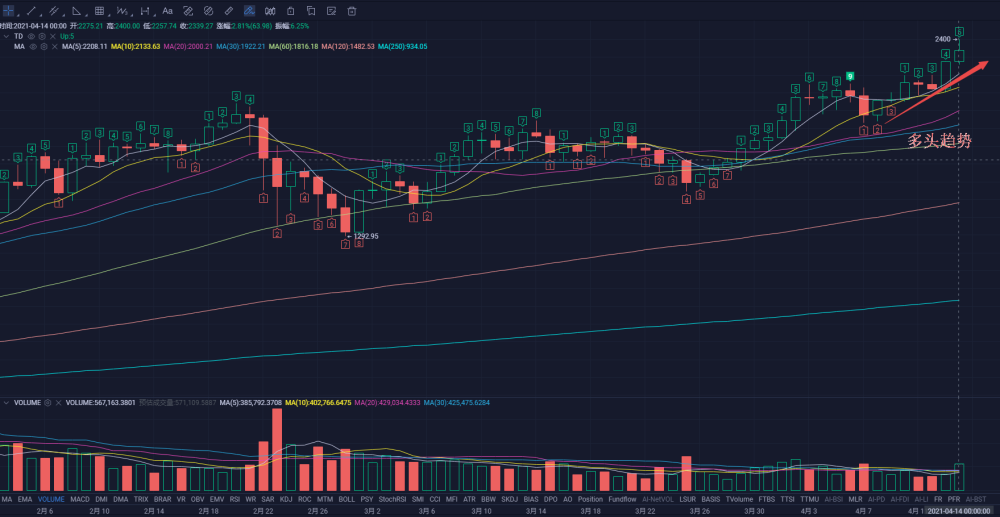Click the first eraser-style tool icon
Screen dimensions: 1000x517
click(x=188, y=11)
